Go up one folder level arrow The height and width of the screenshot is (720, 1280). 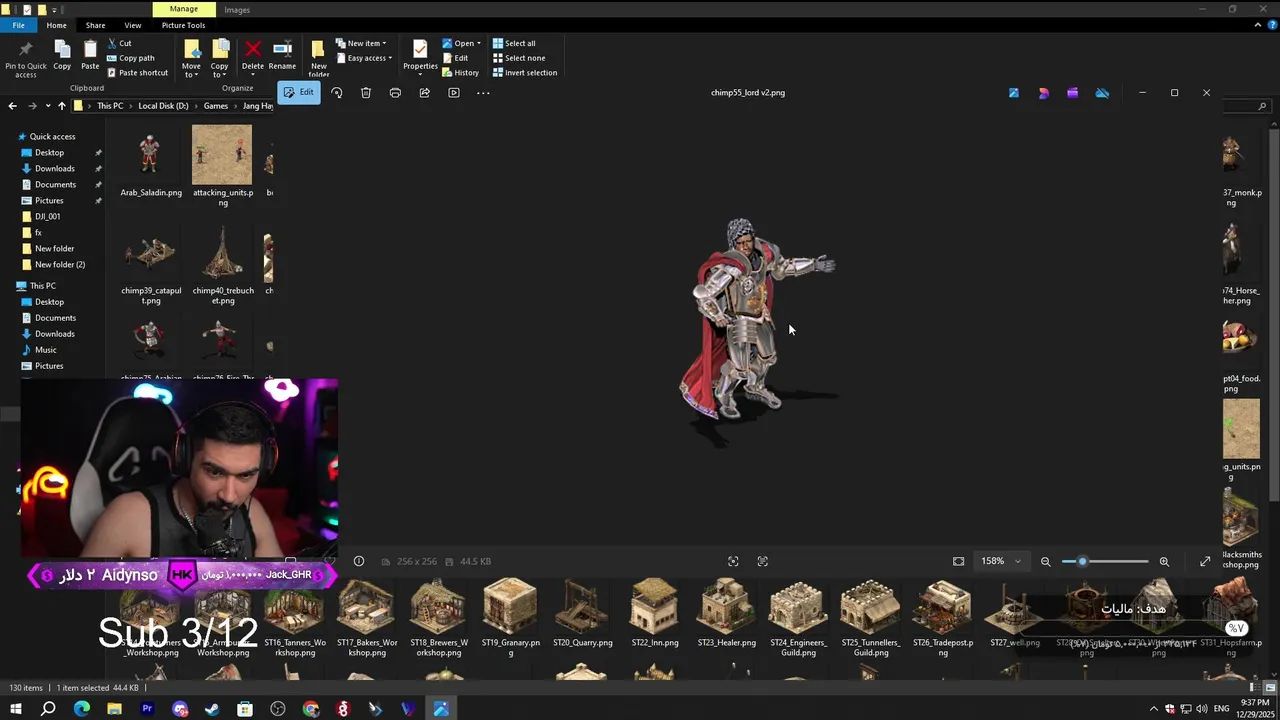[61, 106]
